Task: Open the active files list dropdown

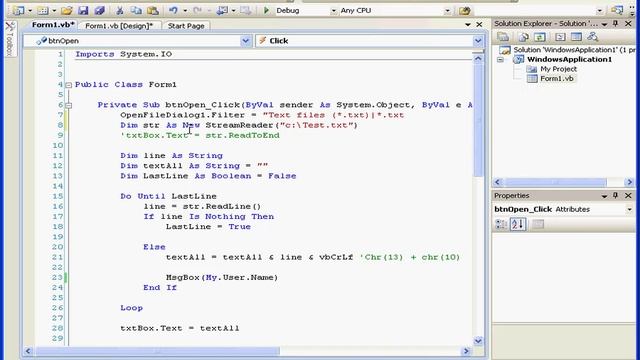Action: 468,25
